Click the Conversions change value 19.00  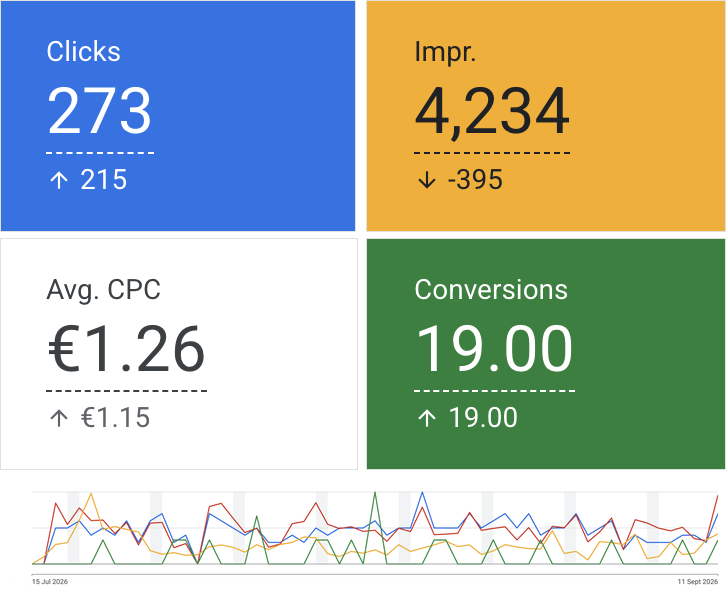(483, 418)
